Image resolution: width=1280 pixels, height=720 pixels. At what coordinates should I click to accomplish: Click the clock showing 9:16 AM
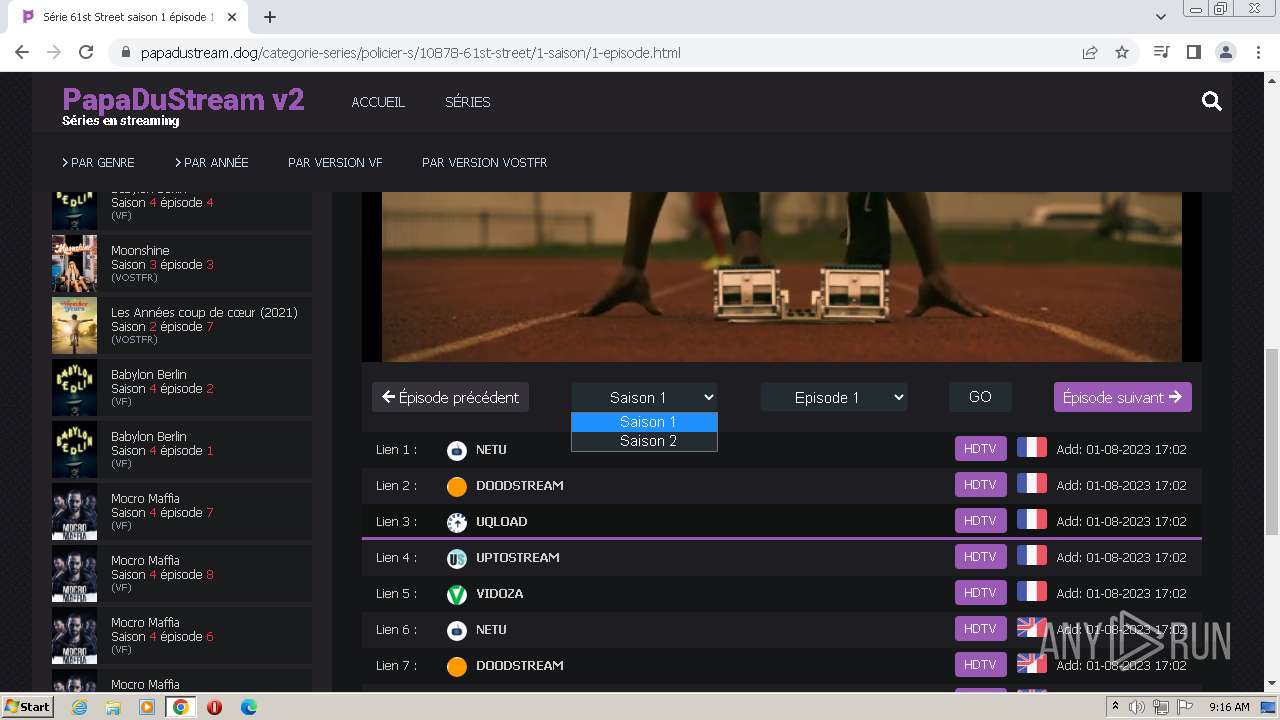click(x=1229, y=707)
